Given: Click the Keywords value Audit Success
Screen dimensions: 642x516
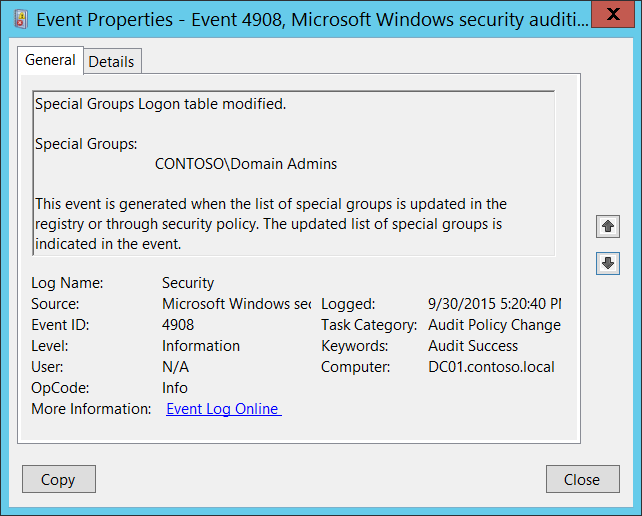Looking at the screenshot, I should point(473,346).
